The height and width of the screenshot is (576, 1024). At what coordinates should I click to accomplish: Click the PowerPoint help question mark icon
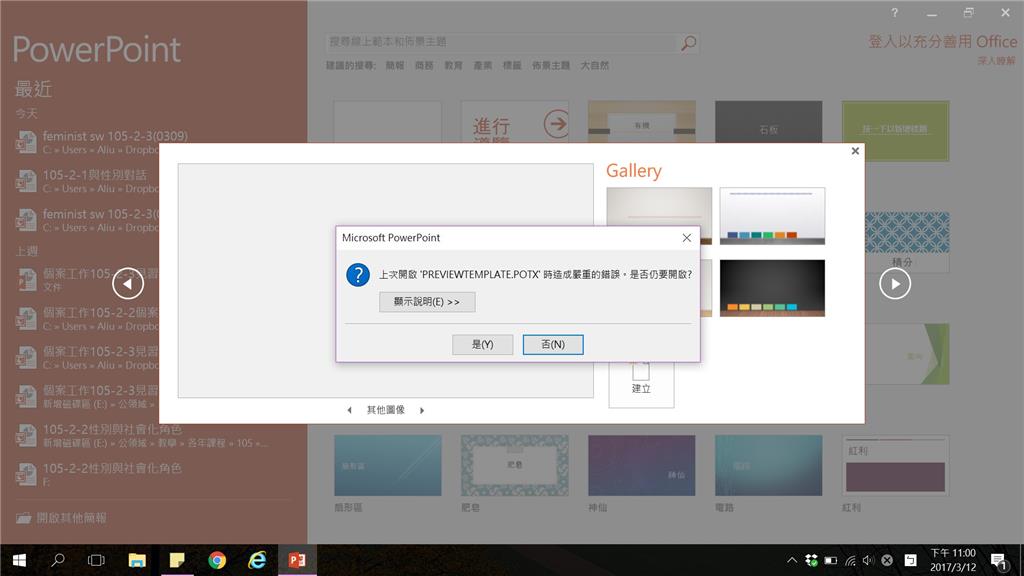tap(895, 12)
